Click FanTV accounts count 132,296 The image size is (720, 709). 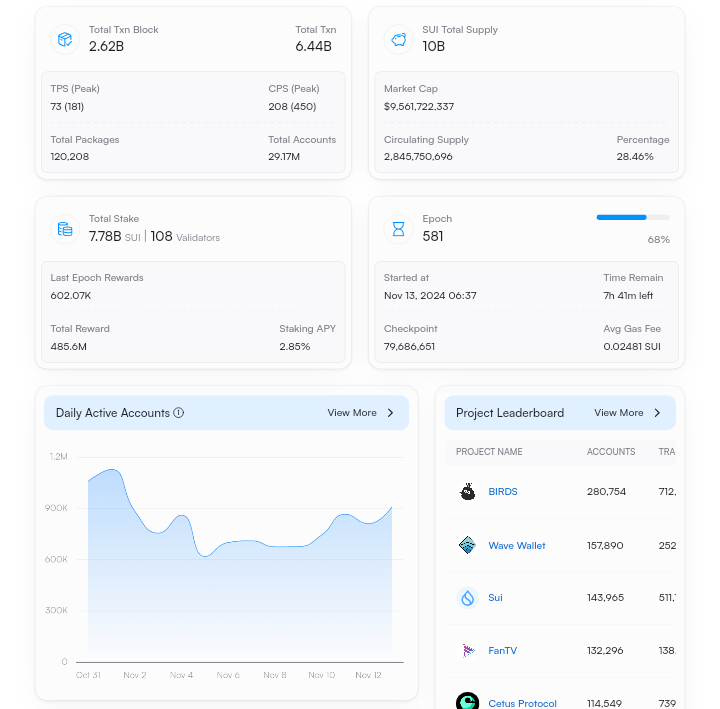[605, 650]
